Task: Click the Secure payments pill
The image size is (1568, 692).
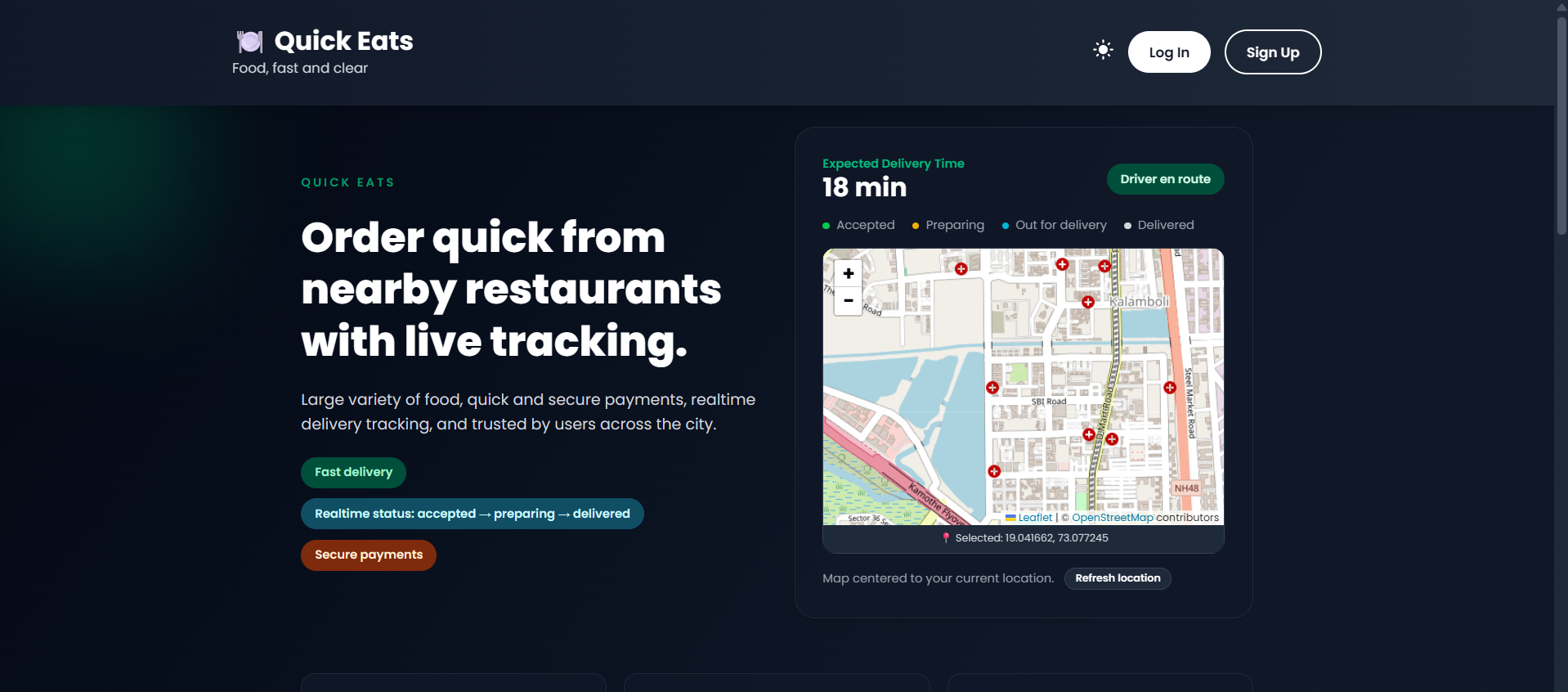Action: point(369,555)
